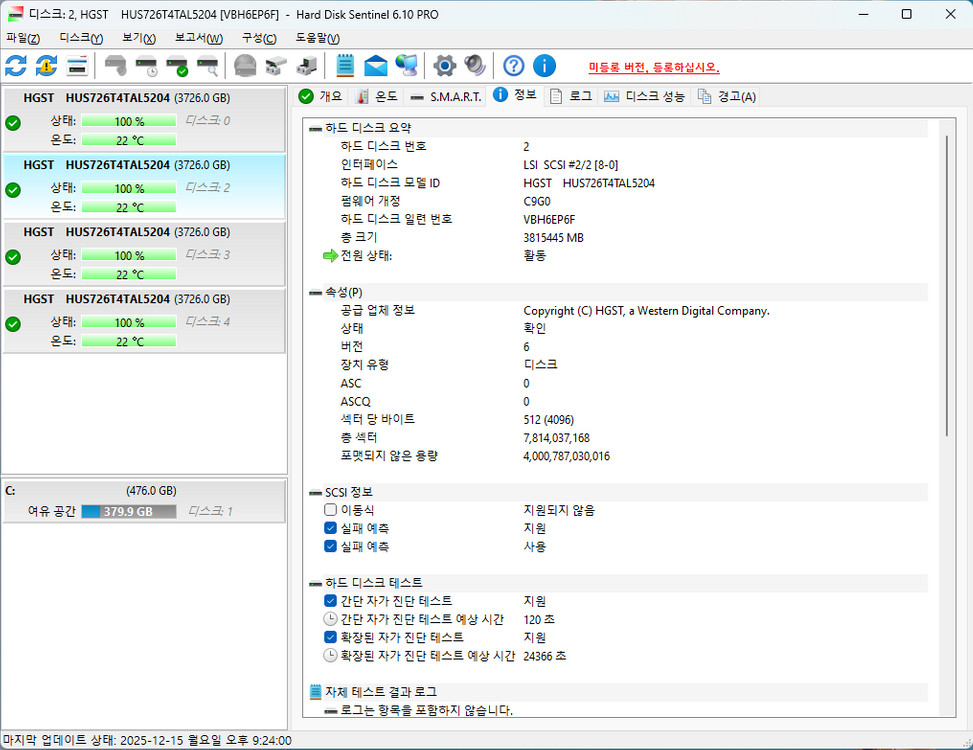The image size is (973, 750).
Task: Disable the 확장된 자가 진단 테스트 checkbox
Action: (x=332, y=636)
